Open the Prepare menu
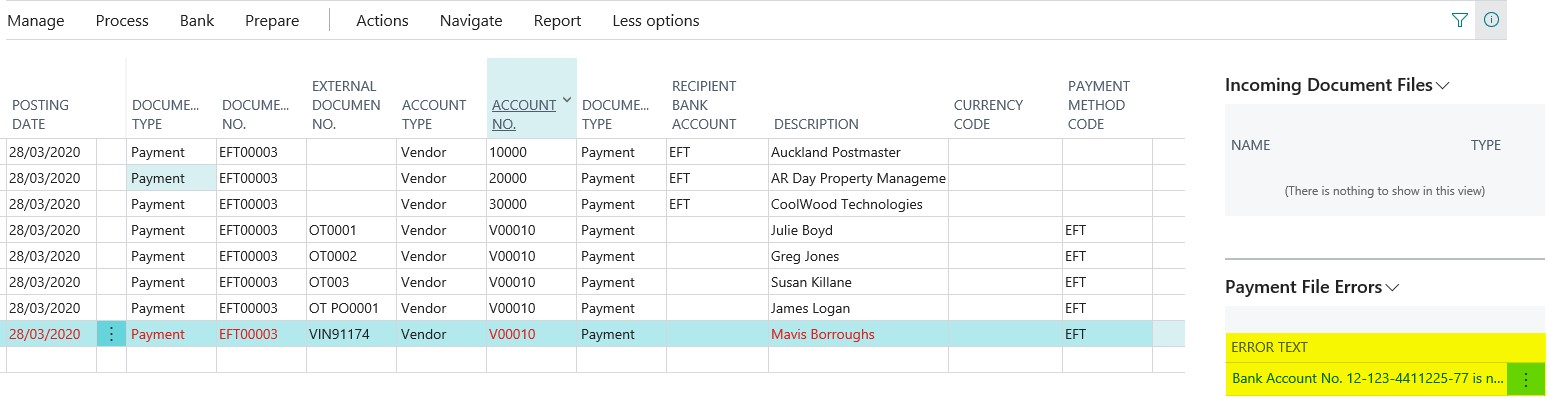The image size is (1547, 398). click(272, 20)
